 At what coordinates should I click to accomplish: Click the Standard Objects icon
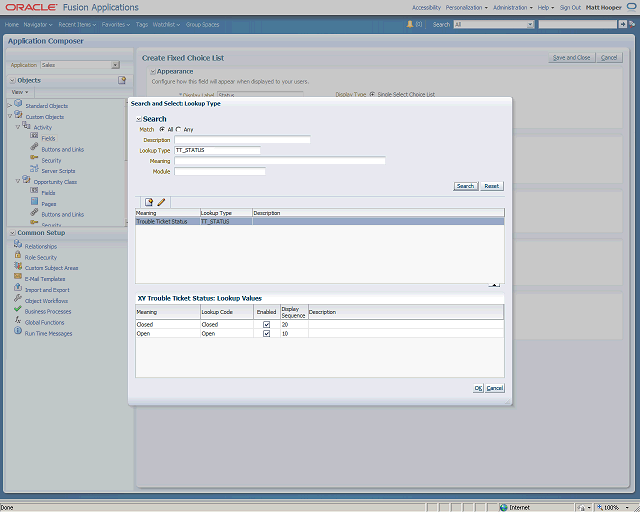click(x=18, y=104)
